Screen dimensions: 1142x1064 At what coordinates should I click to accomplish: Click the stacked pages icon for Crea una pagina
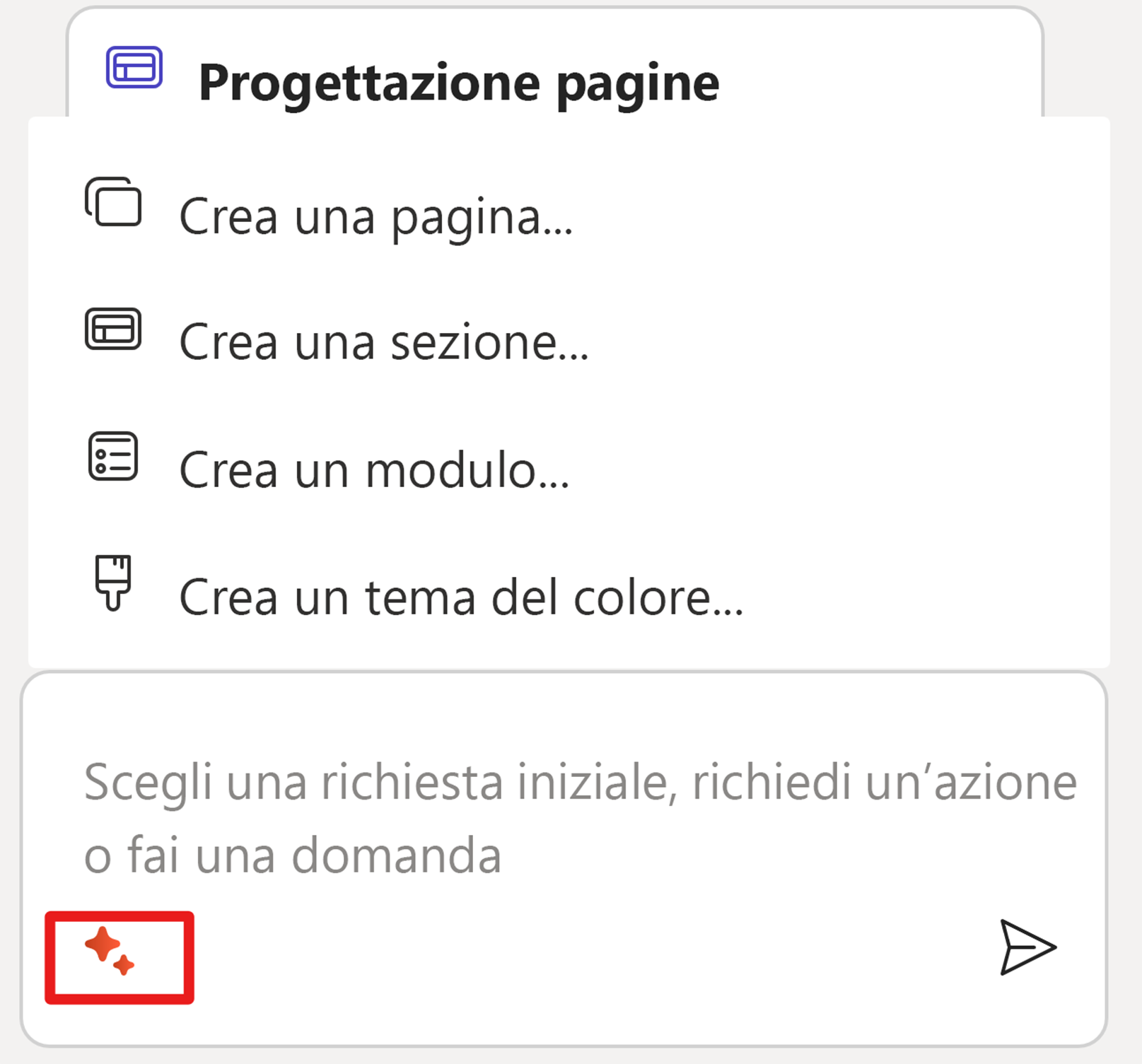click(x=113, y=201)
